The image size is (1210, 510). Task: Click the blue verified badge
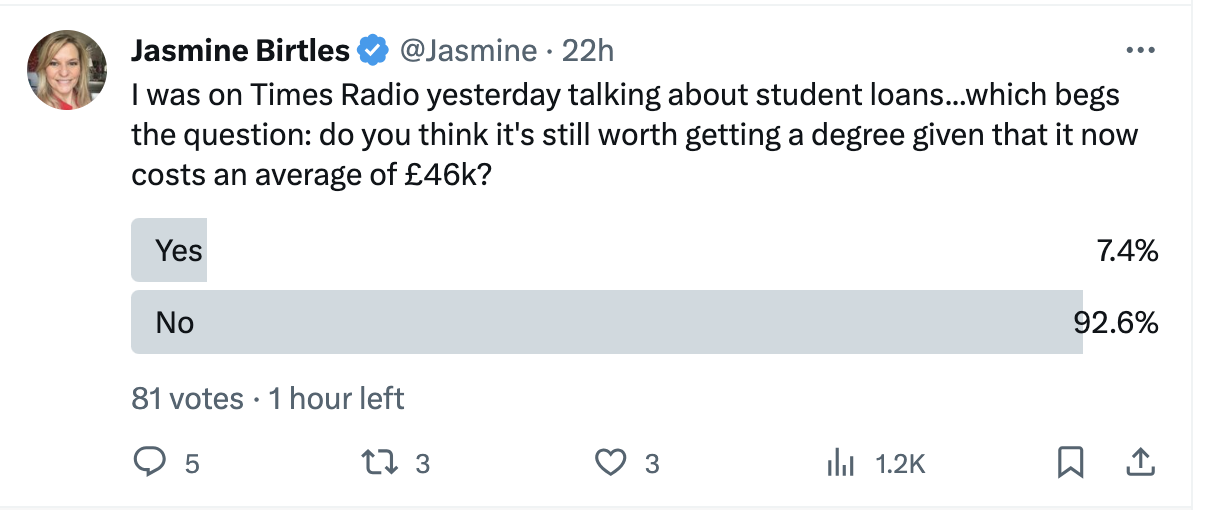pos(374,49)
